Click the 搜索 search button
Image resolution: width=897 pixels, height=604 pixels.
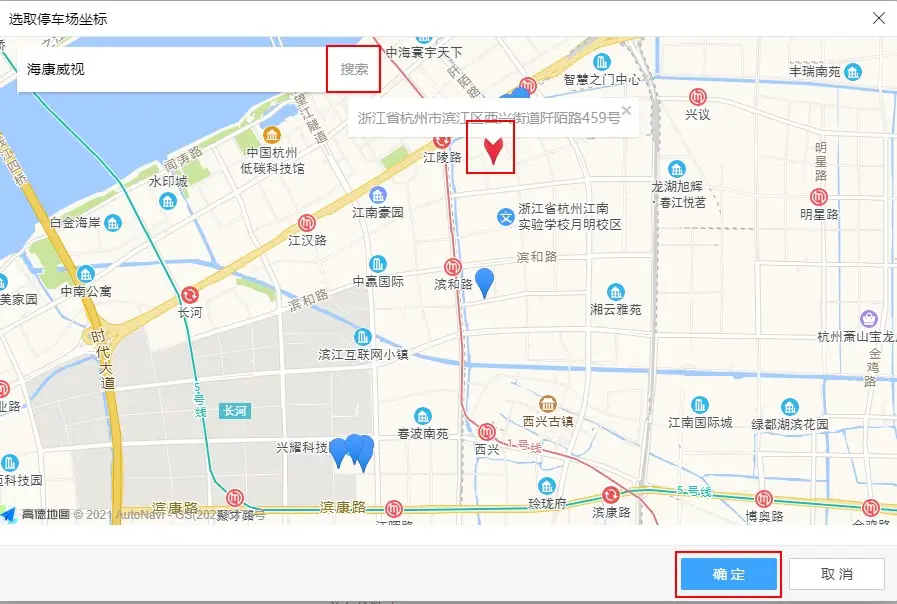click(354, 69)
